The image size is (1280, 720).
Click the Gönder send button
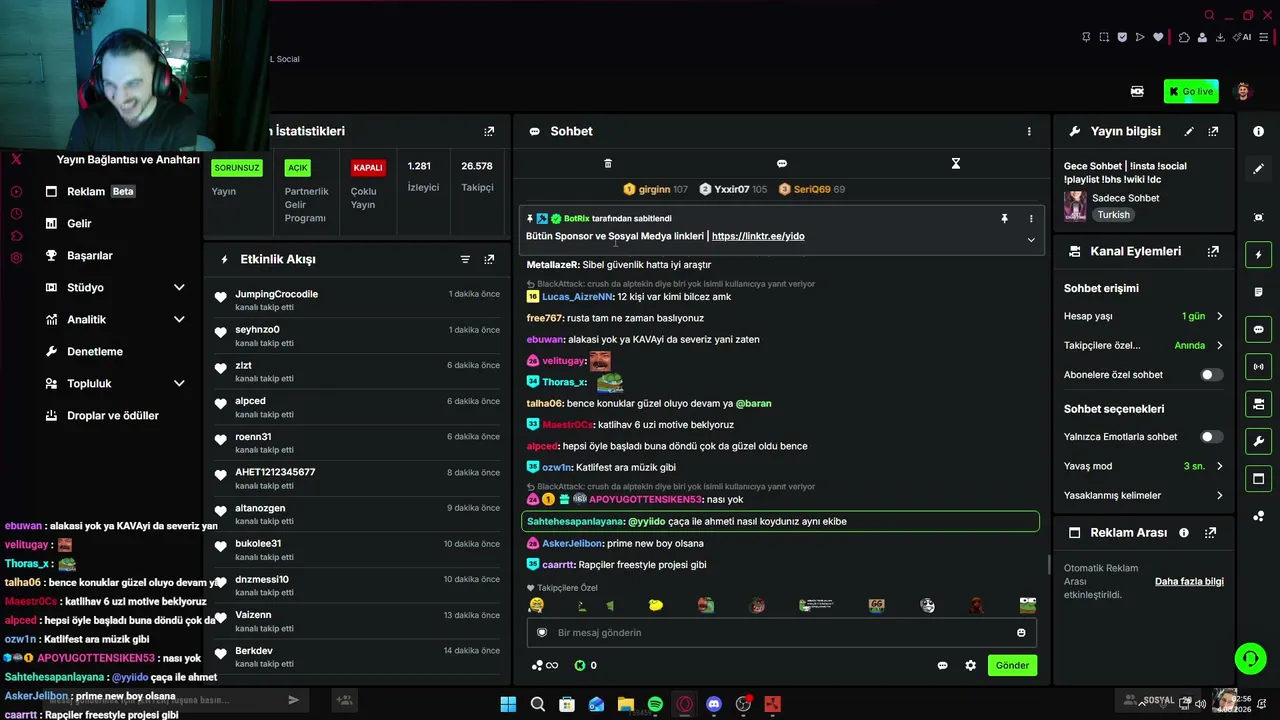click(1012, 665)
